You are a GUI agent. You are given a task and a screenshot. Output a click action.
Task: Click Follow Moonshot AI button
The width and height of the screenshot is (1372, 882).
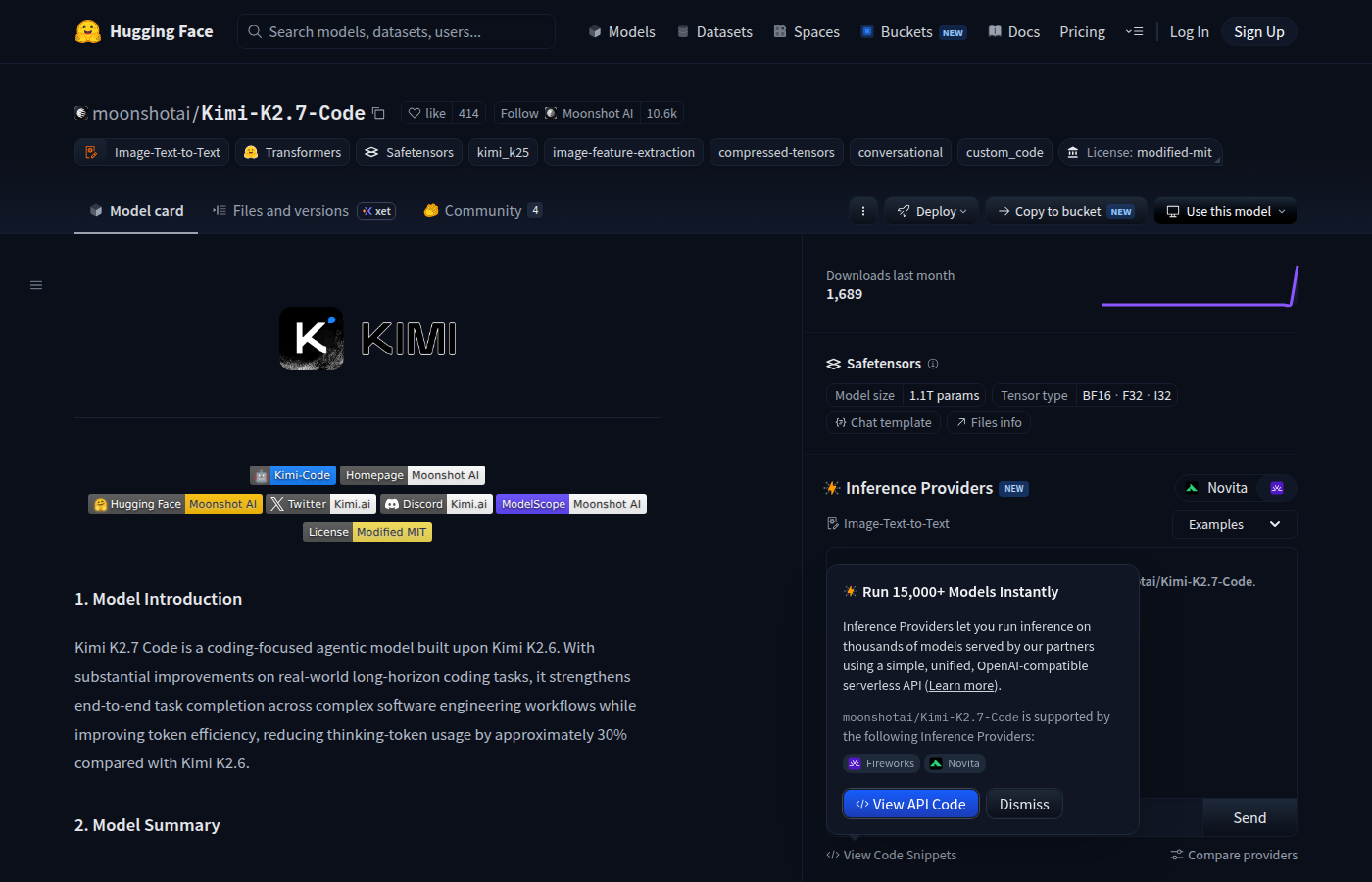point(566,113)
